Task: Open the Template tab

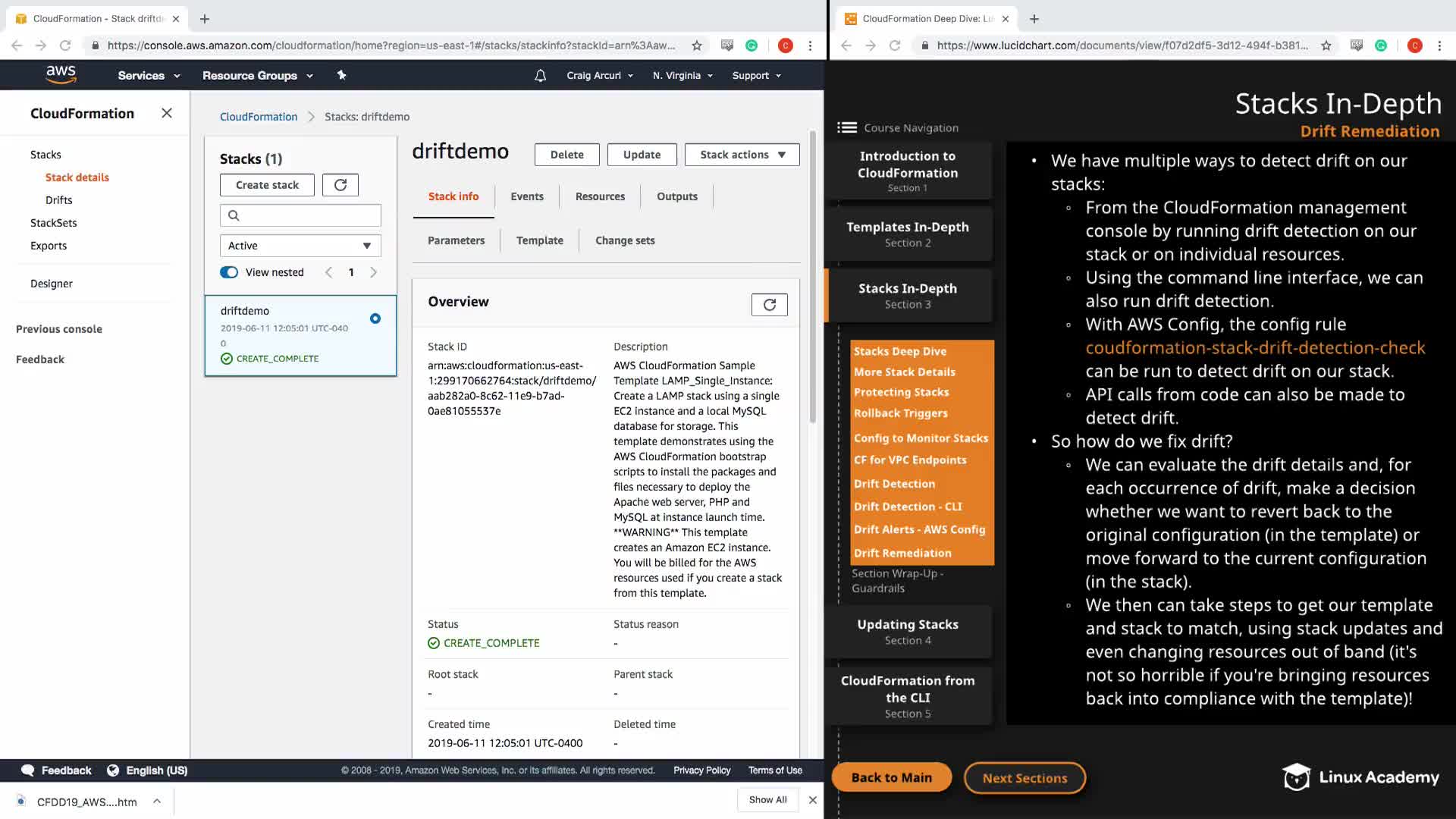Action: tap(539, 240)
